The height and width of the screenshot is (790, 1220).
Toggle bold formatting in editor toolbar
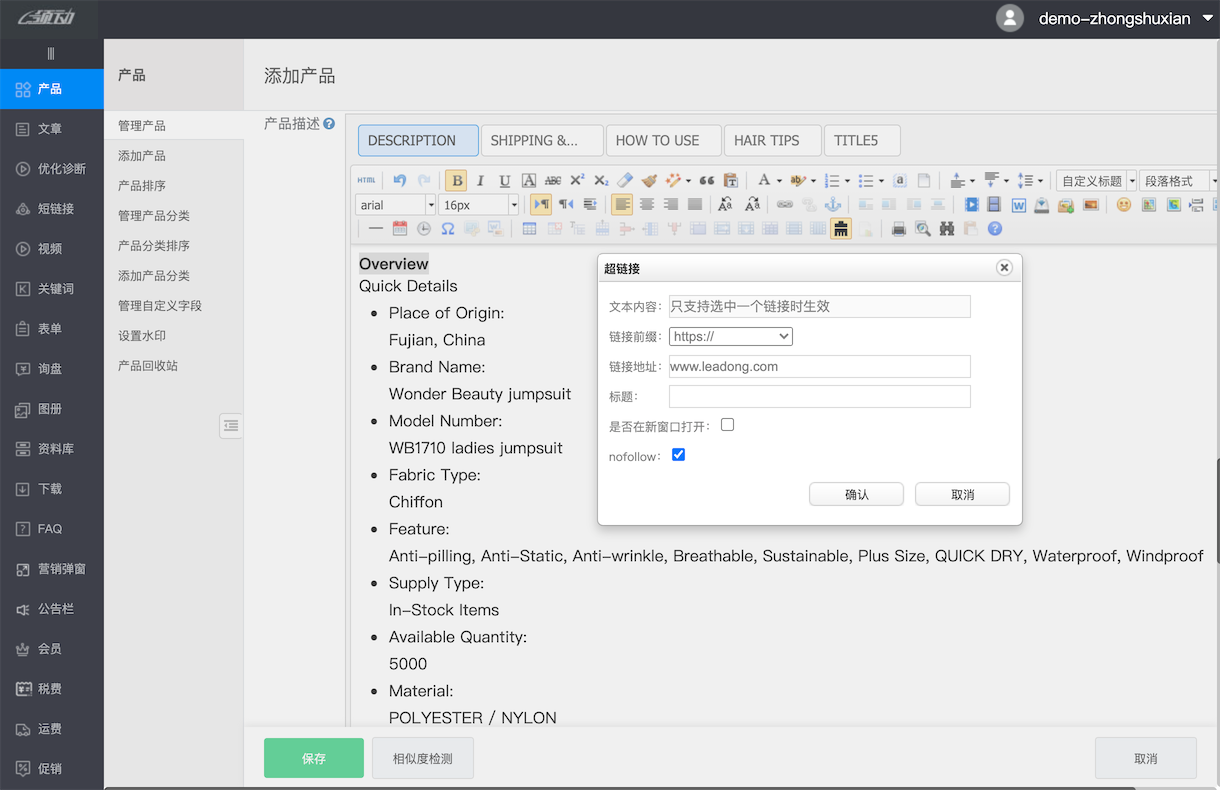point(456,180)
